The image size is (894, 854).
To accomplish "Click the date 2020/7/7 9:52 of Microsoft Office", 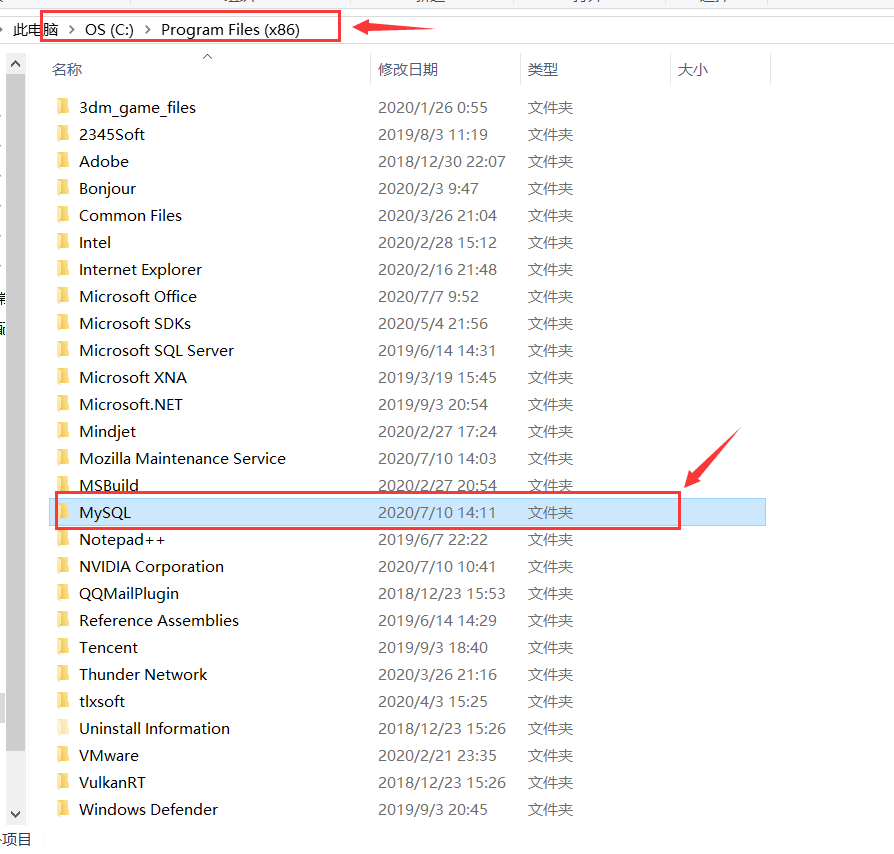I will [428, 296].
